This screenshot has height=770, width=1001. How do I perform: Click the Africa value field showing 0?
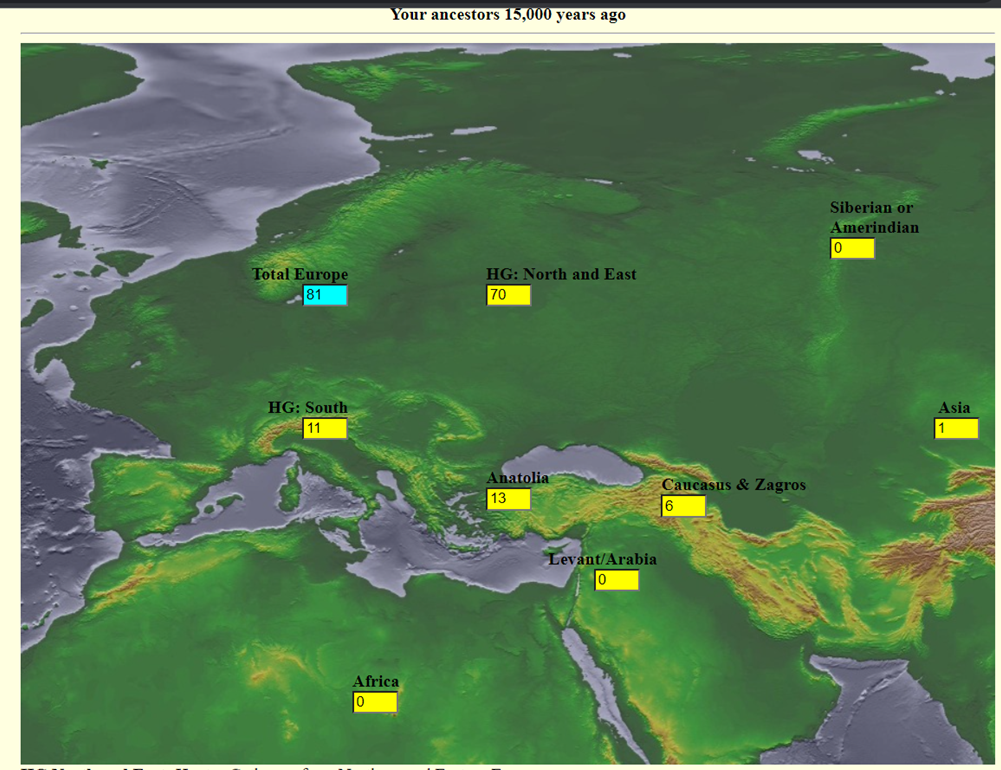[x=375, y=702]
